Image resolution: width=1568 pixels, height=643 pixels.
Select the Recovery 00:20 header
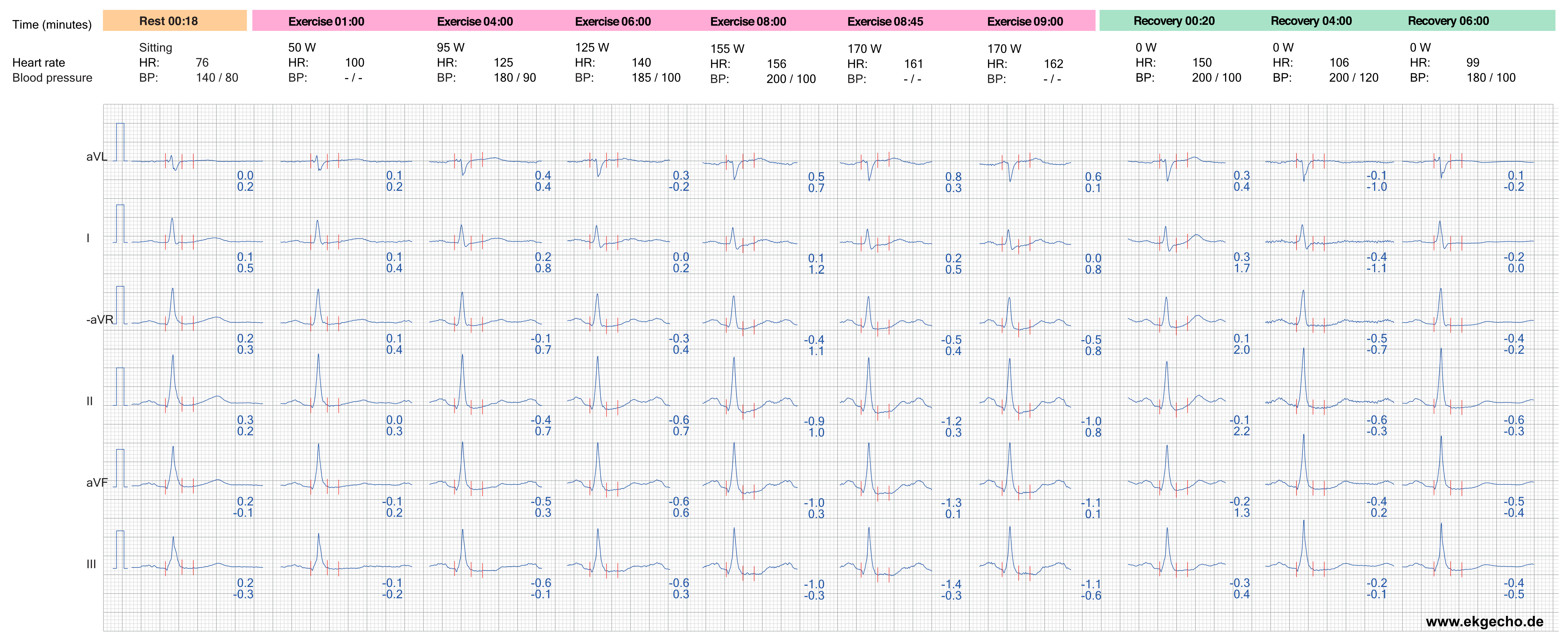(x=1174, y=21)
